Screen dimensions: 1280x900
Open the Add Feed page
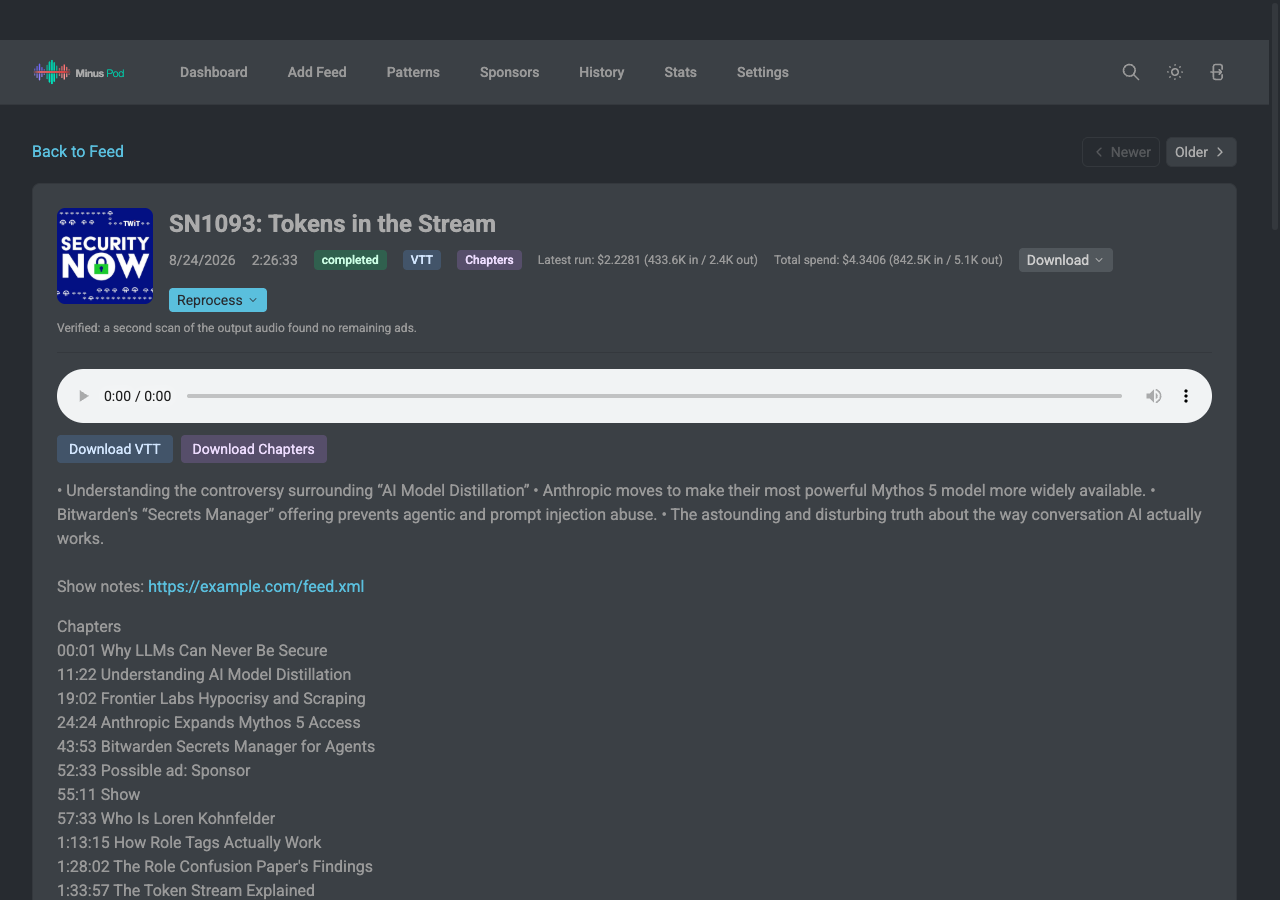(x=317, y=72)
